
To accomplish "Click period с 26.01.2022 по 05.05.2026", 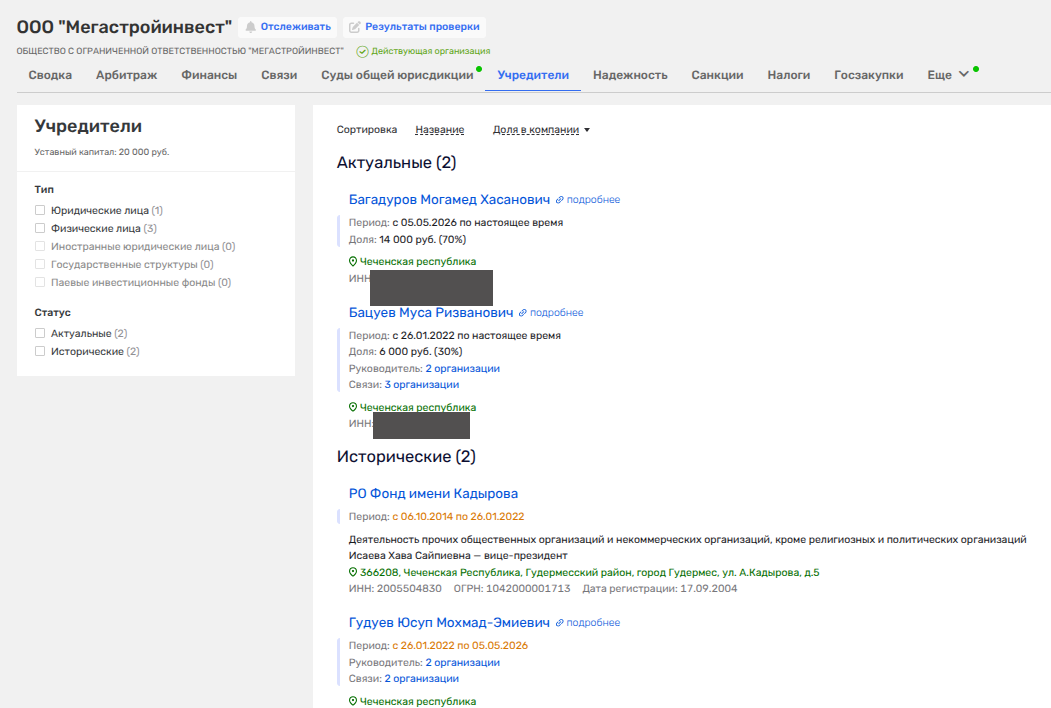I will click(x=460, y=646).
